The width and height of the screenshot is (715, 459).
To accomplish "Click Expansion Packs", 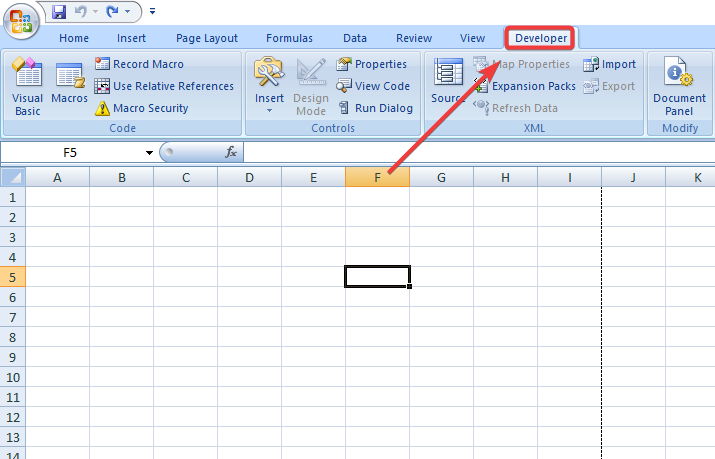I will coord(524,86).
